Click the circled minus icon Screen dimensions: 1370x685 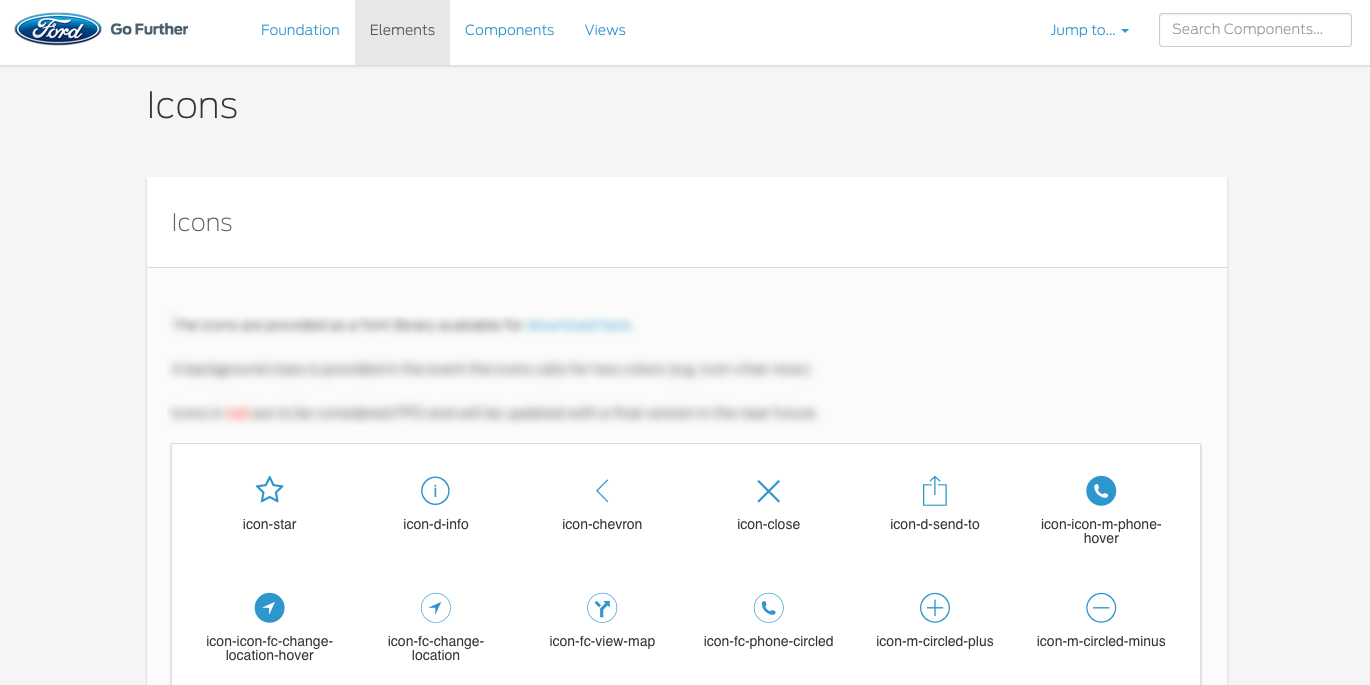coord(1101,608)
